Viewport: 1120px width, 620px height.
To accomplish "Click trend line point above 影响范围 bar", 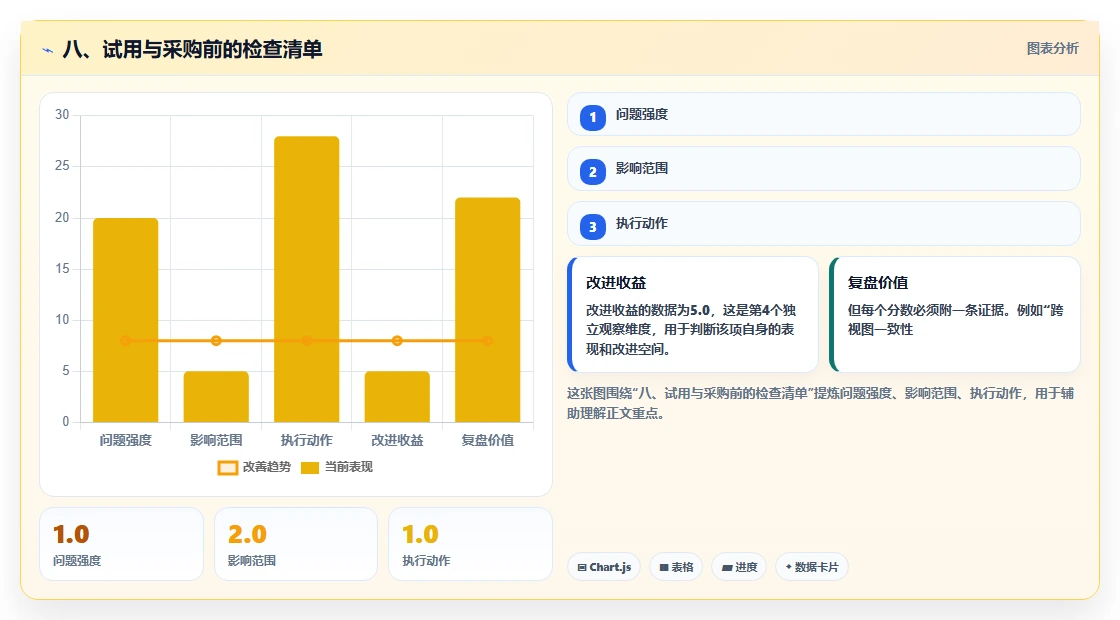I will click(x=216, y=341).
